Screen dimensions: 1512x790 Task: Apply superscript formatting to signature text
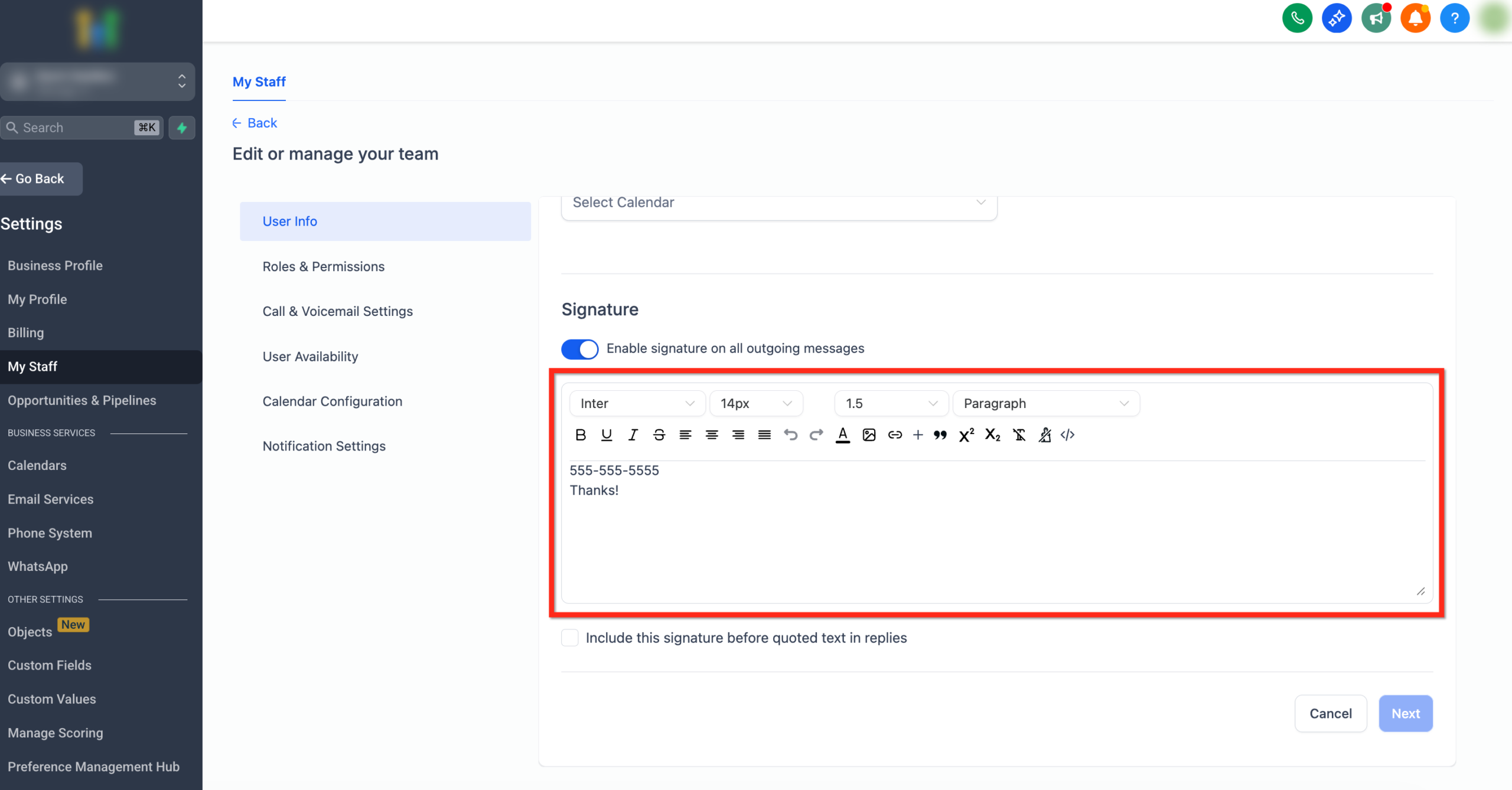(x=966, y=435)
